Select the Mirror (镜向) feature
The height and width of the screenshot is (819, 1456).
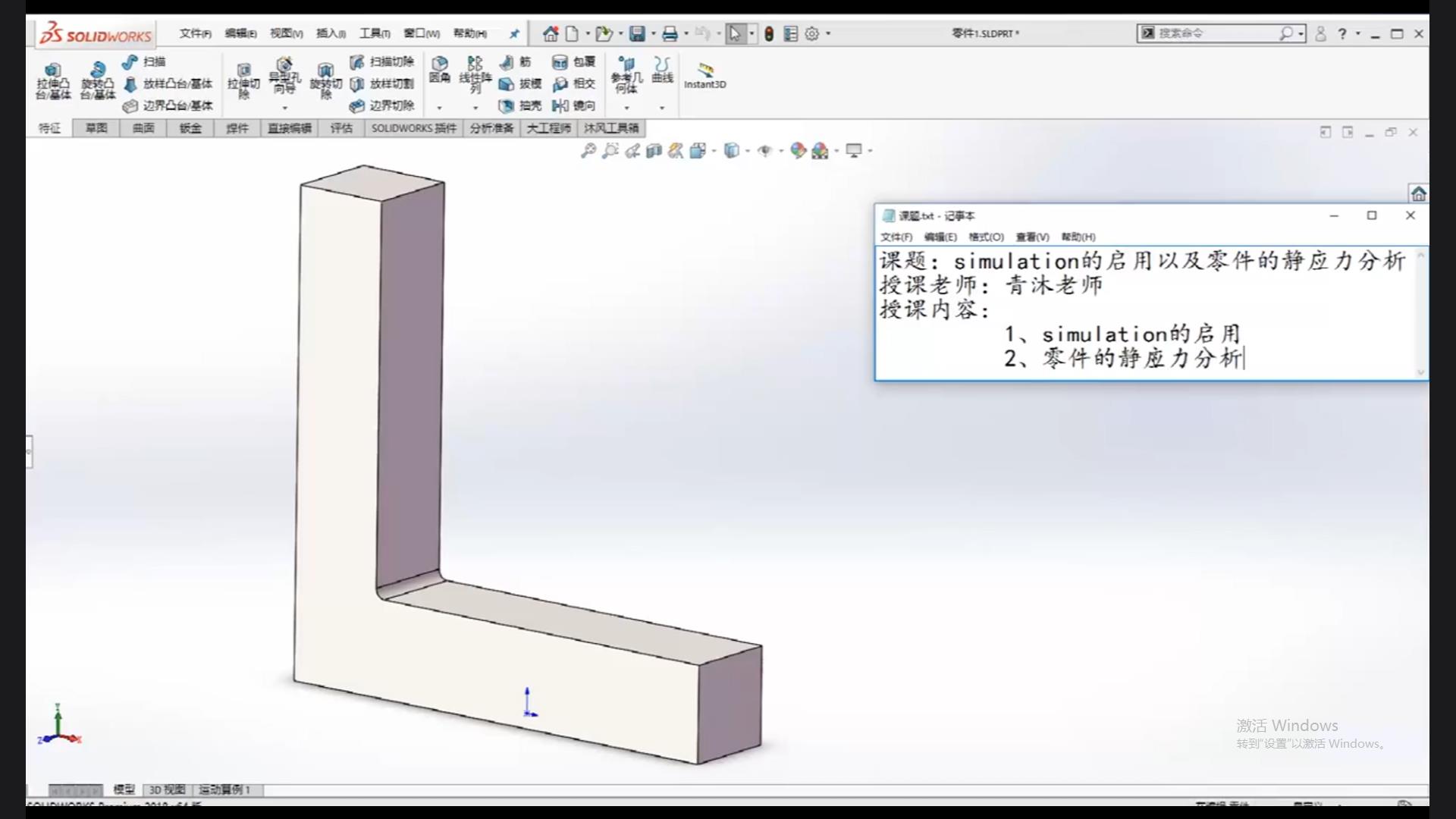pos(573,105)
